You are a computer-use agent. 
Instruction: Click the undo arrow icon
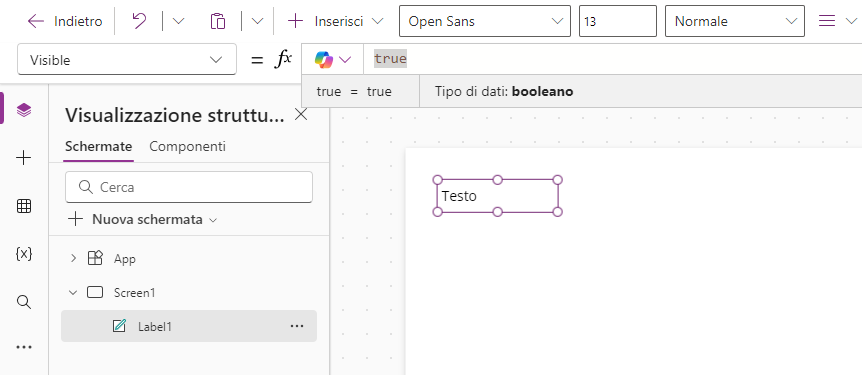[x=139, y=21]
